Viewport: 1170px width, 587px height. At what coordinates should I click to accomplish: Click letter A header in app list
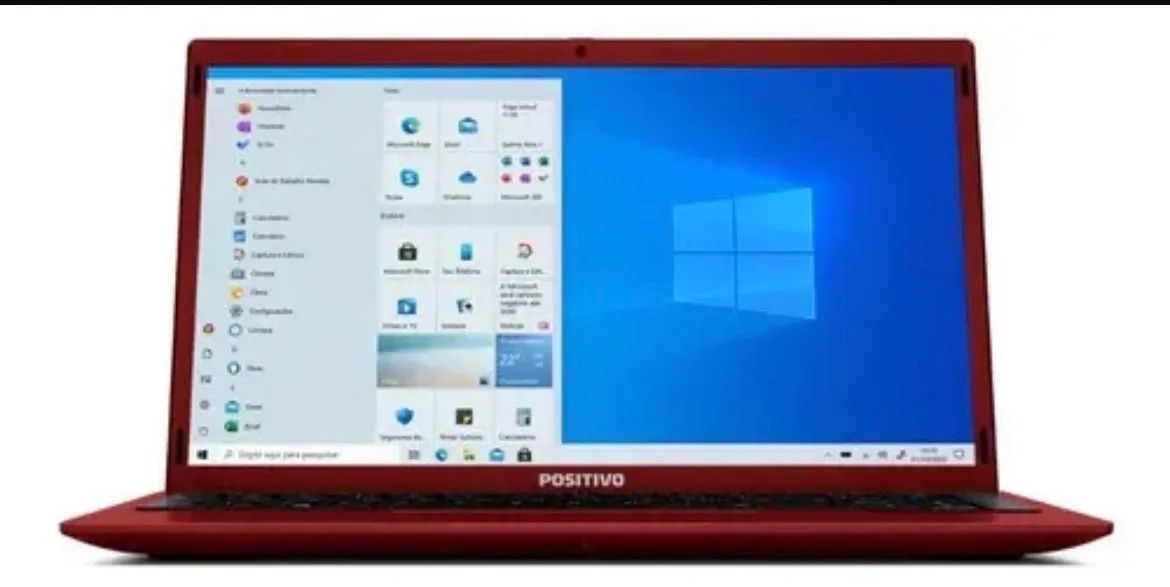click(242, 163)
